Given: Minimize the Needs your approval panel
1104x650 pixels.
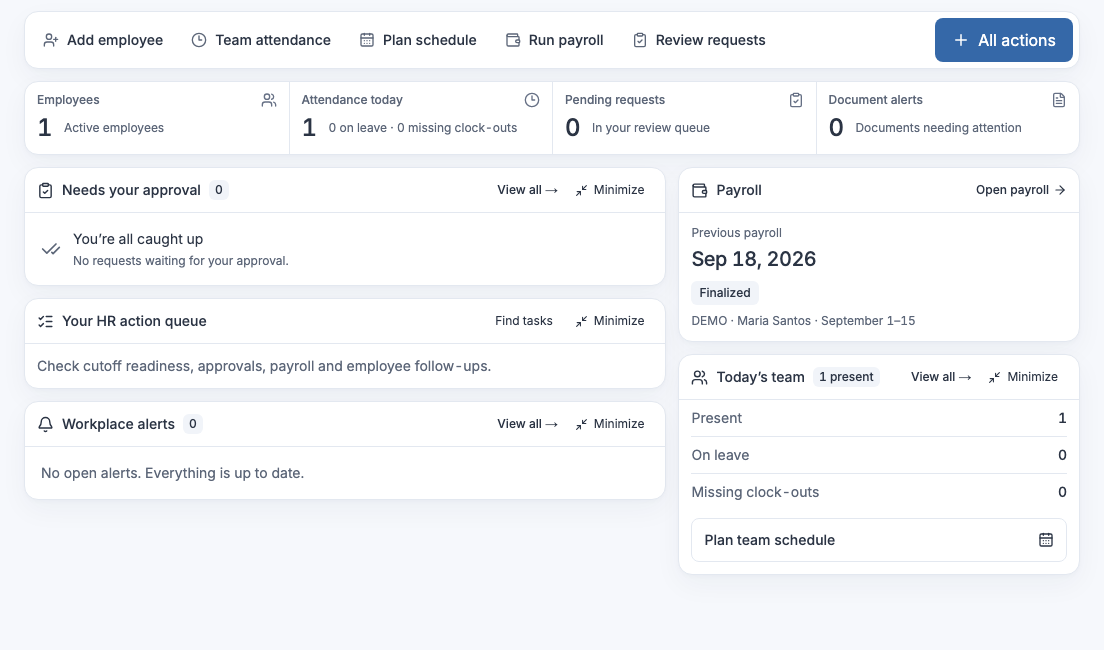Looking at the screenshot, I should 610,190.
